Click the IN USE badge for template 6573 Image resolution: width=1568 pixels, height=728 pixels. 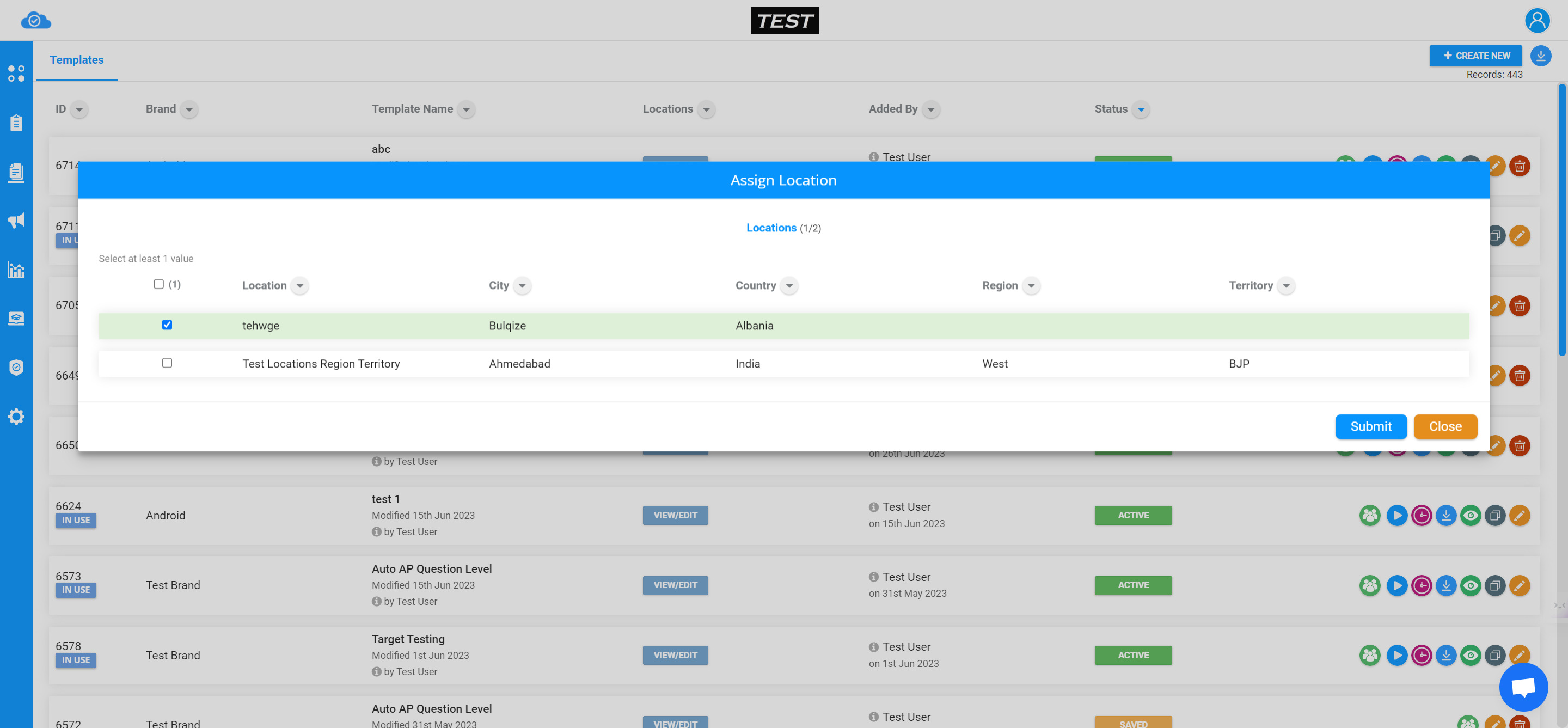click(x=76, y=590)
